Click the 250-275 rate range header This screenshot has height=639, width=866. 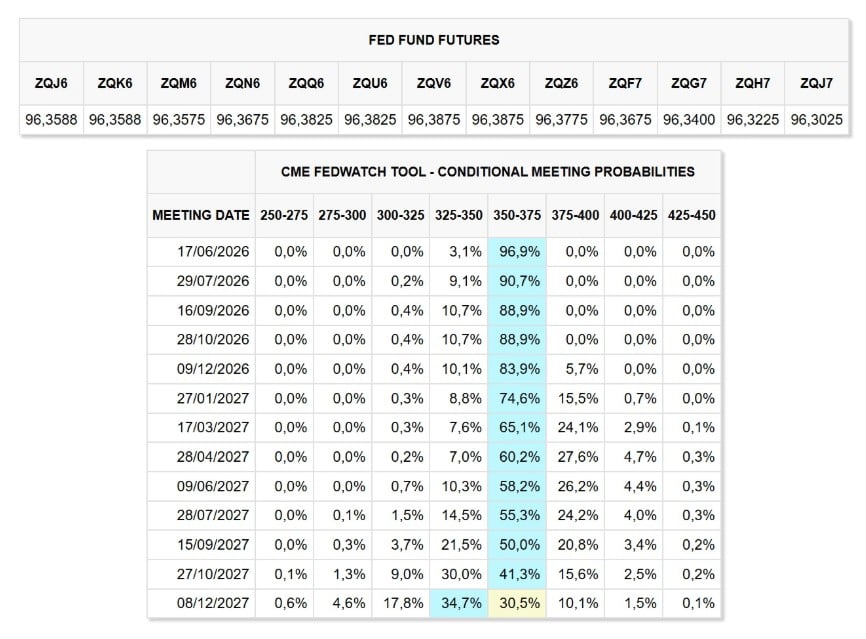point(284,215)
